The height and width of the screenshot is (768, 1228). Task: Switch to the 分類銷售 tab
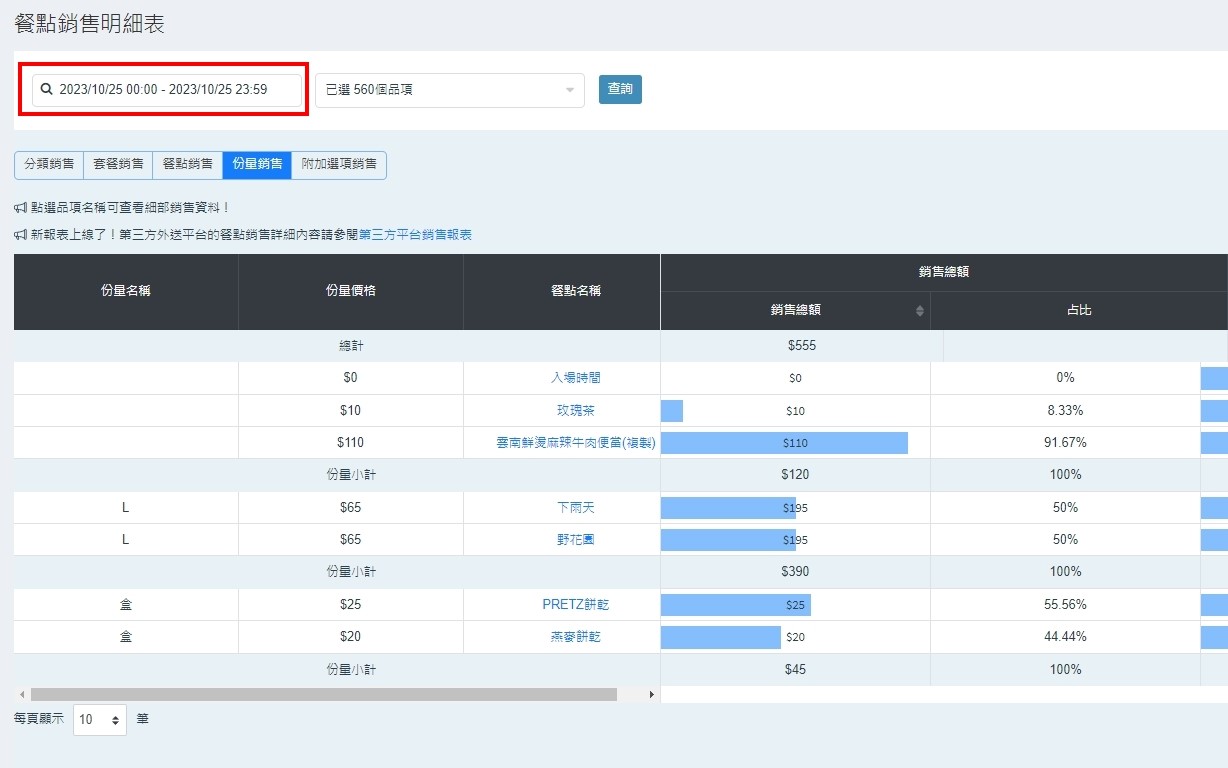click(49, 165)
